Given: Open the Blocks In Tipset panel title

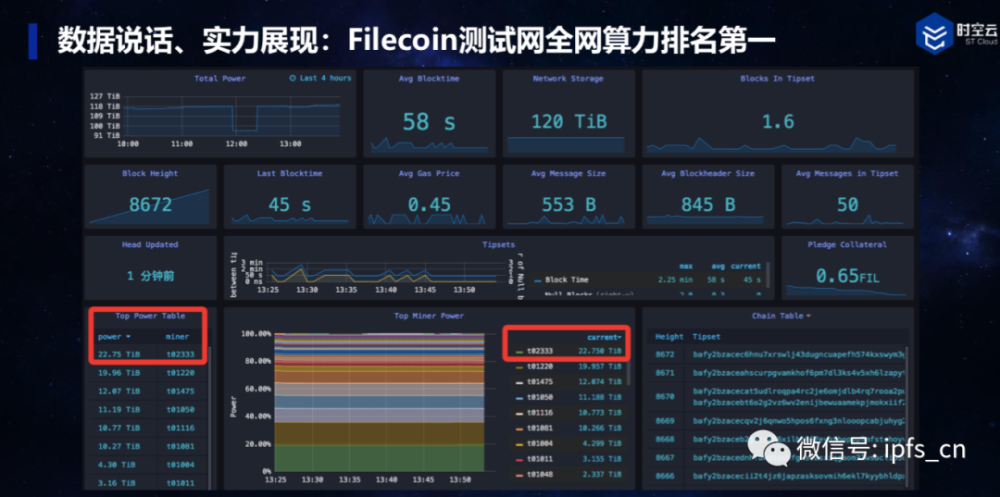Looking at the screenshot, I should (777, 78).
